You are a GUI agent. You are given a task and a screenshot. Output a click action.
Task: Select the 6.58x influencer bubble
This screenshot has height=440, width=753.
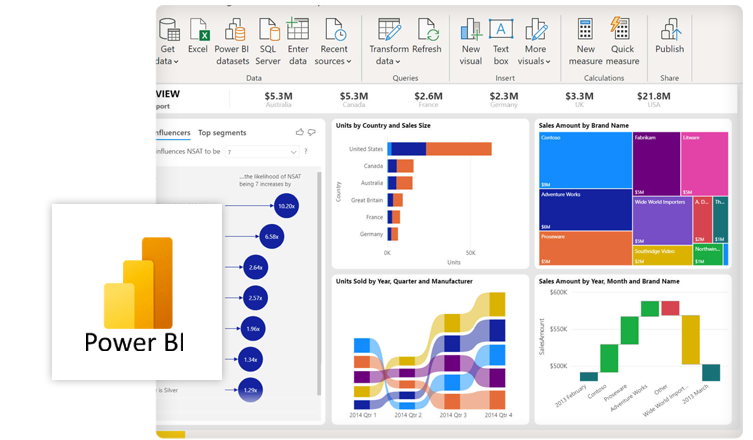pos(271,236)
